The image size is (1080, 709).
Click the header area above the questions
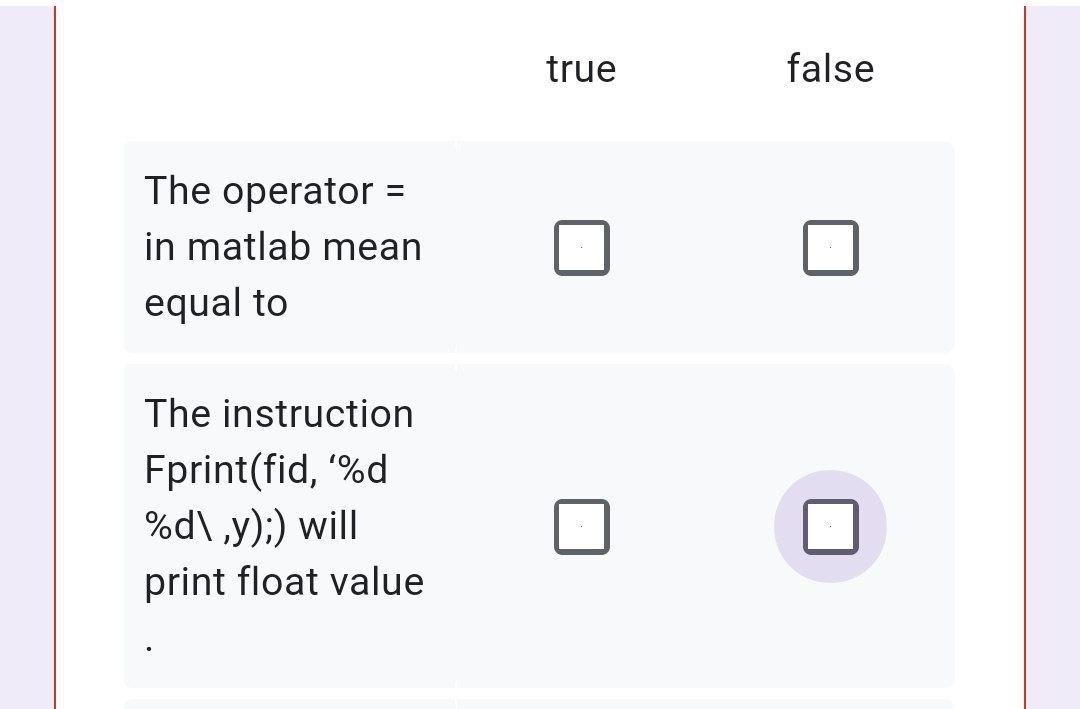(540, 68)
